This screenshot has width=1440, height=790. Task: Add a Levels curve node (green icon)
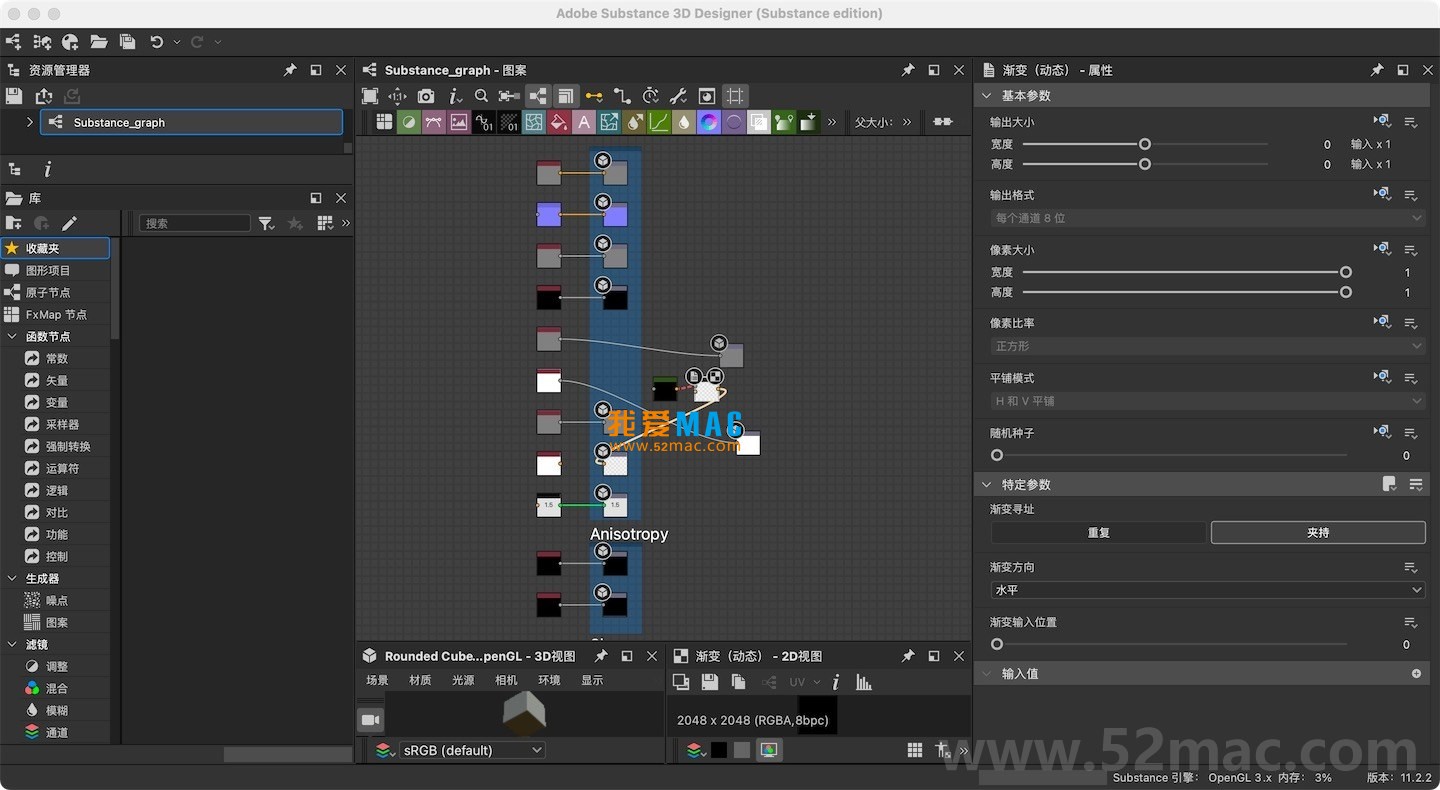659,122
